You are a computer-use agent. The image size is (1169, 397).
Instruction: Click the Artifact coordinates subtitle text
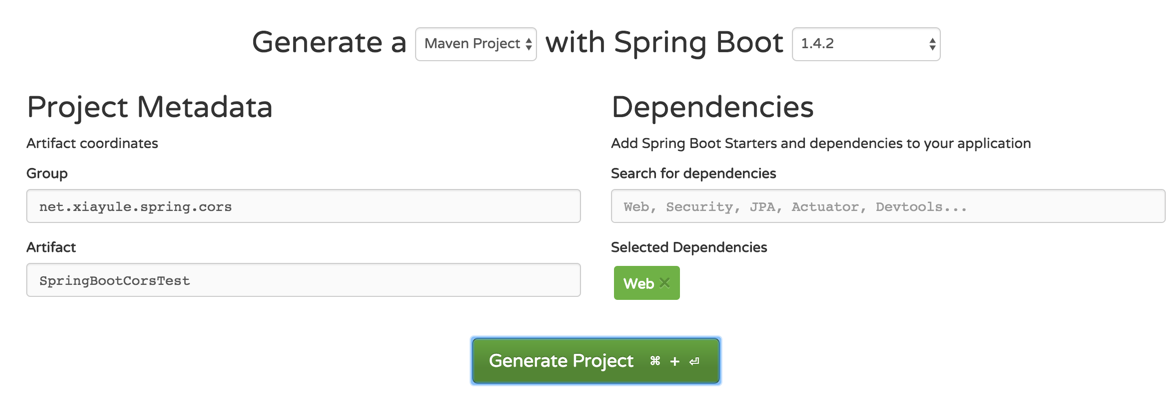tap(92, 143)
